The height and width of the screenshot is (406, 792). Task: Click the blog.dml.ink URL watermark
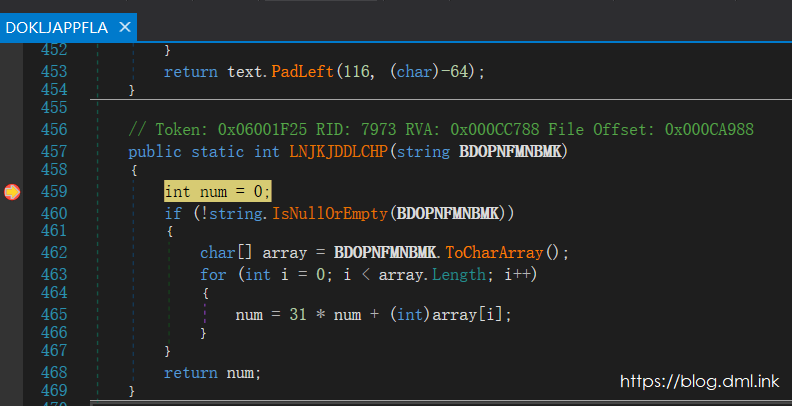(700, 381)
